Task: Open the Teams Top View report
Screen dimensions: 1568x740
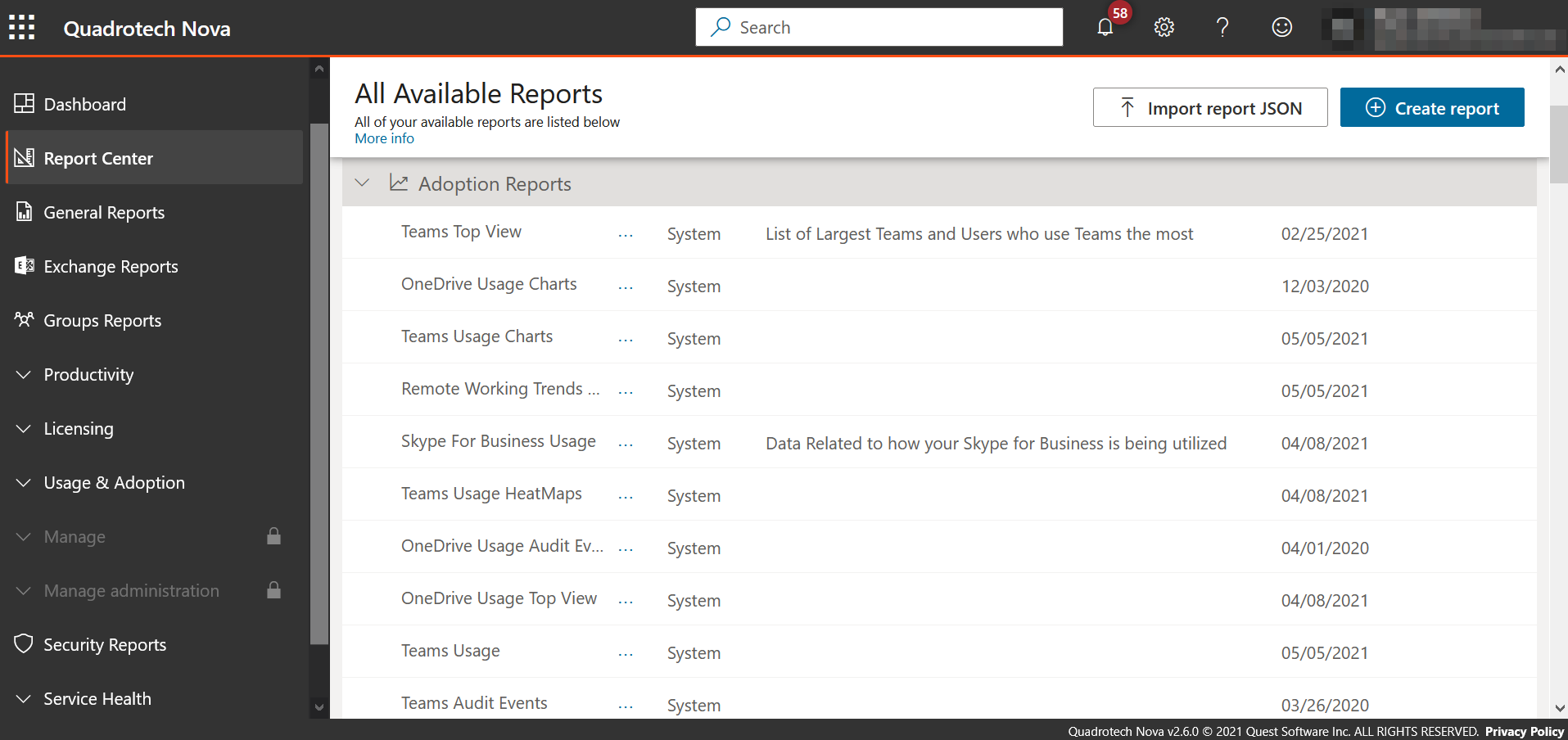Action: click(461, 232)
